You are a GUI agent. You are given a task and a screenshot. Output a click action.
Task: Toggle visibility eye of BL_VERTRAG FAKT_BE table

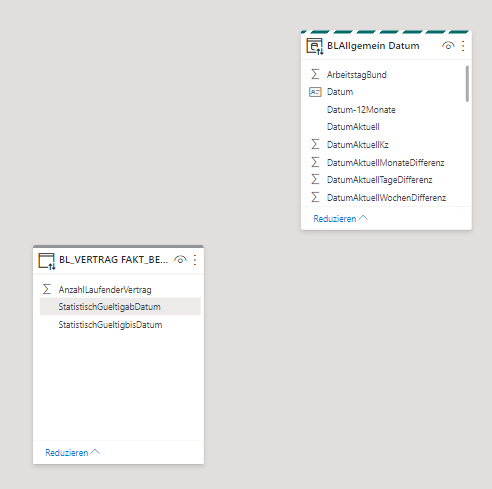[x=180, y=260]
